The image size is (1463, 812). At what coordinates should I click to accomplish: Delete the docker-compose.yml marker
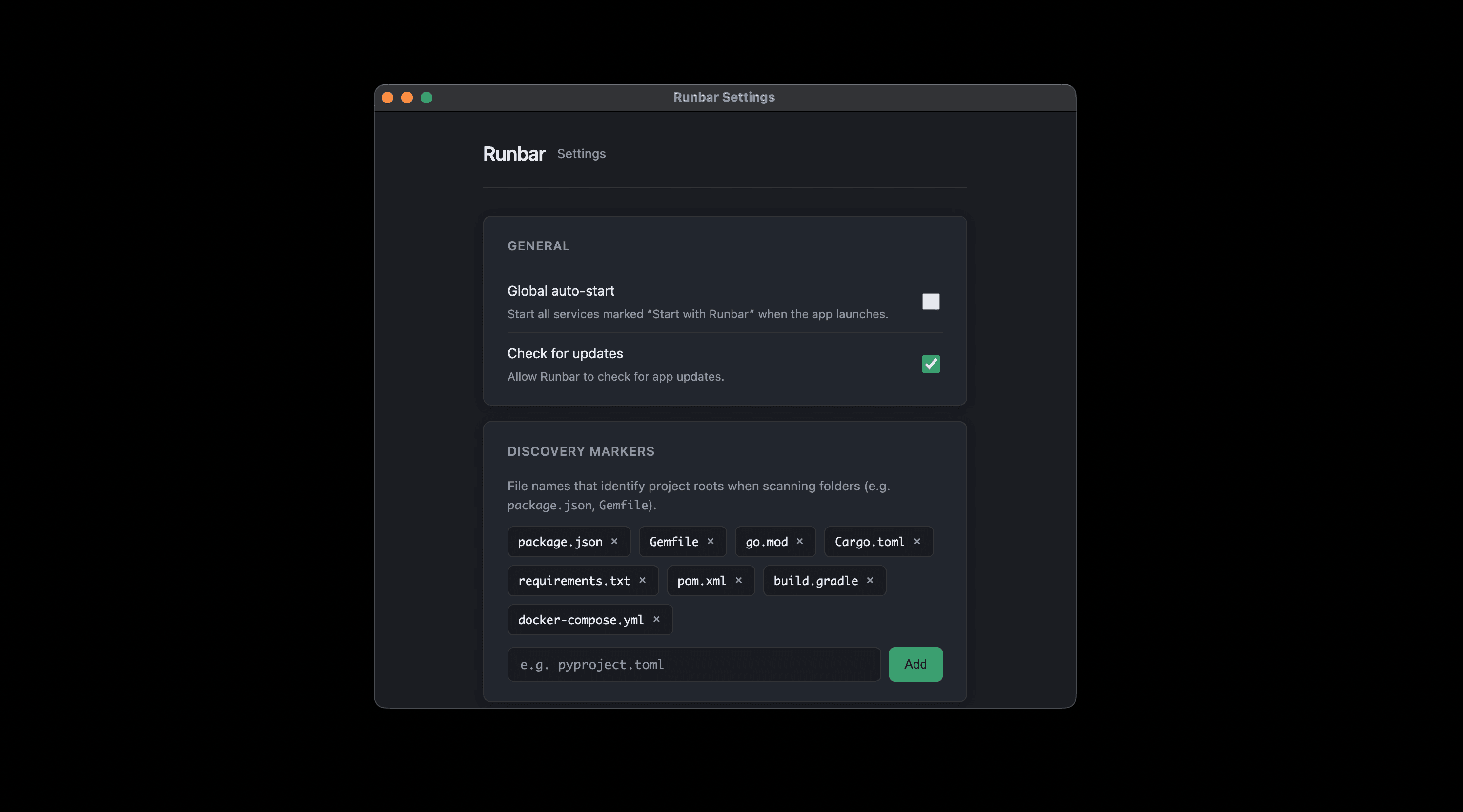tap(656, 620)
